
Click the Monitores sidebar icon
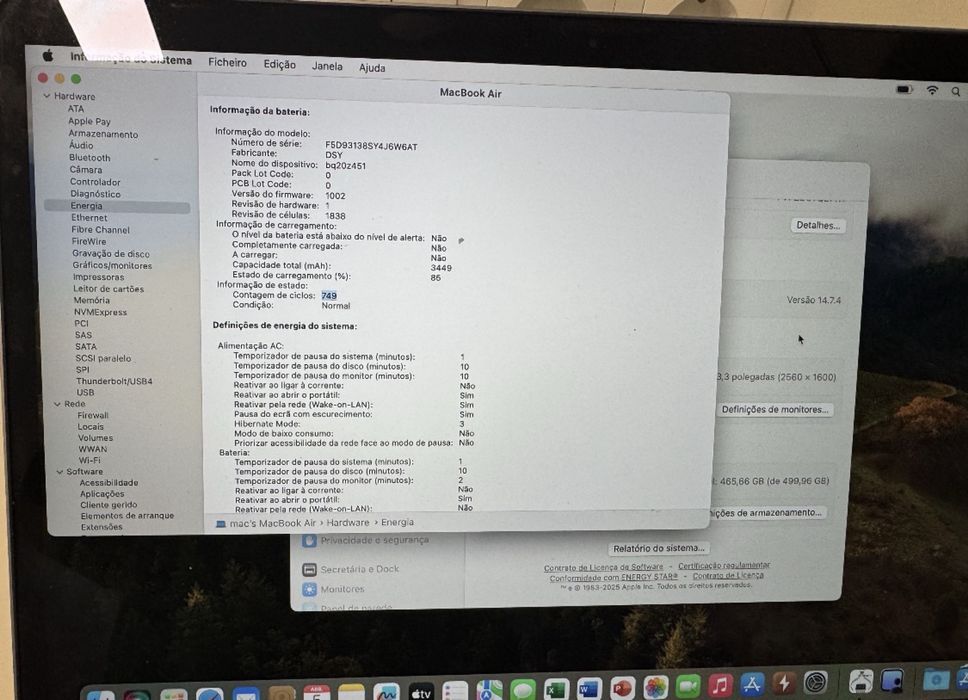pos(309,590)
